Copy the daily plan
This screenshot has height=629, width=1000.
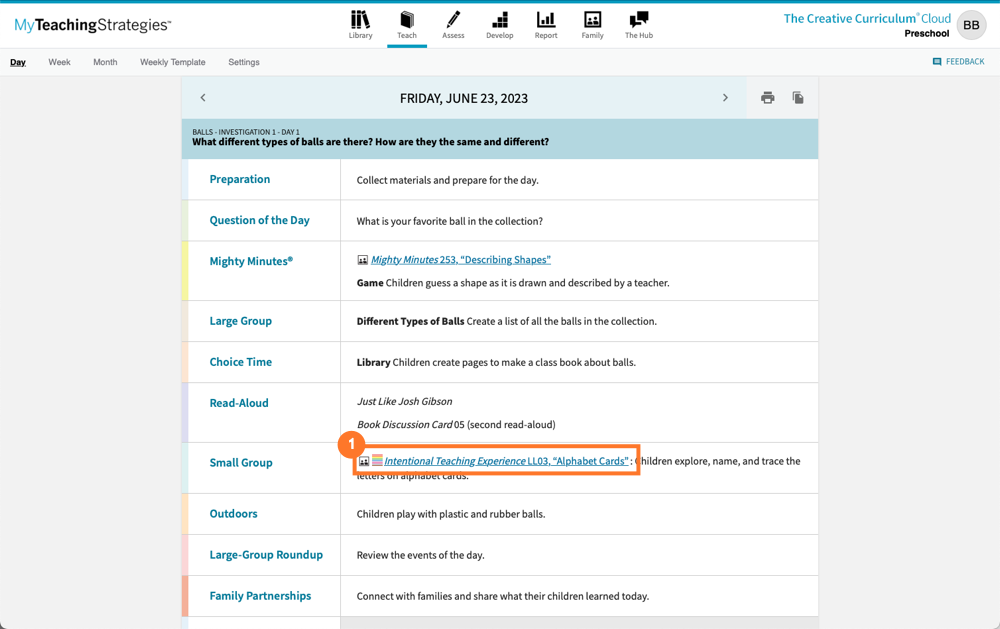tap(797, 97)
